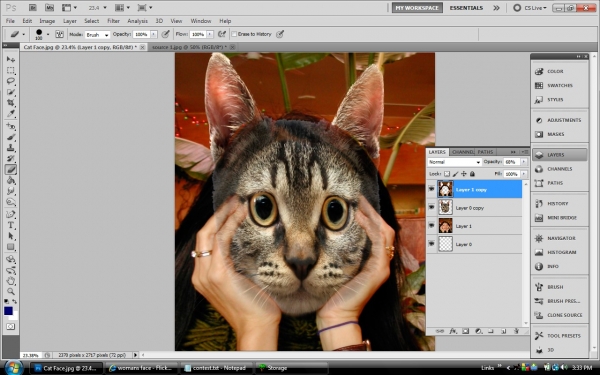Open the CLONE SOURCE panel
Image resolution: width=600 pixels, height=375 pixels.
[559, 315]
